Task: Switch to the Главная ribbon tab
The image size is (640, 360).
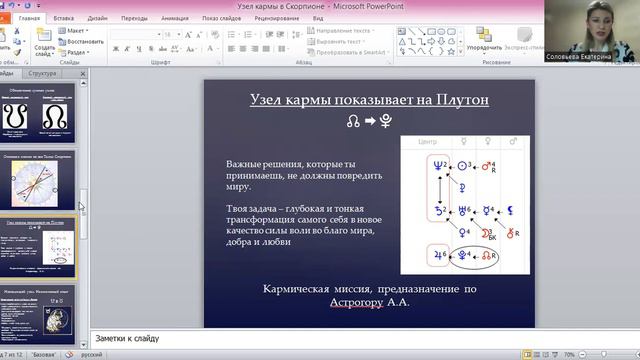Action: click(x=29, y=18)
